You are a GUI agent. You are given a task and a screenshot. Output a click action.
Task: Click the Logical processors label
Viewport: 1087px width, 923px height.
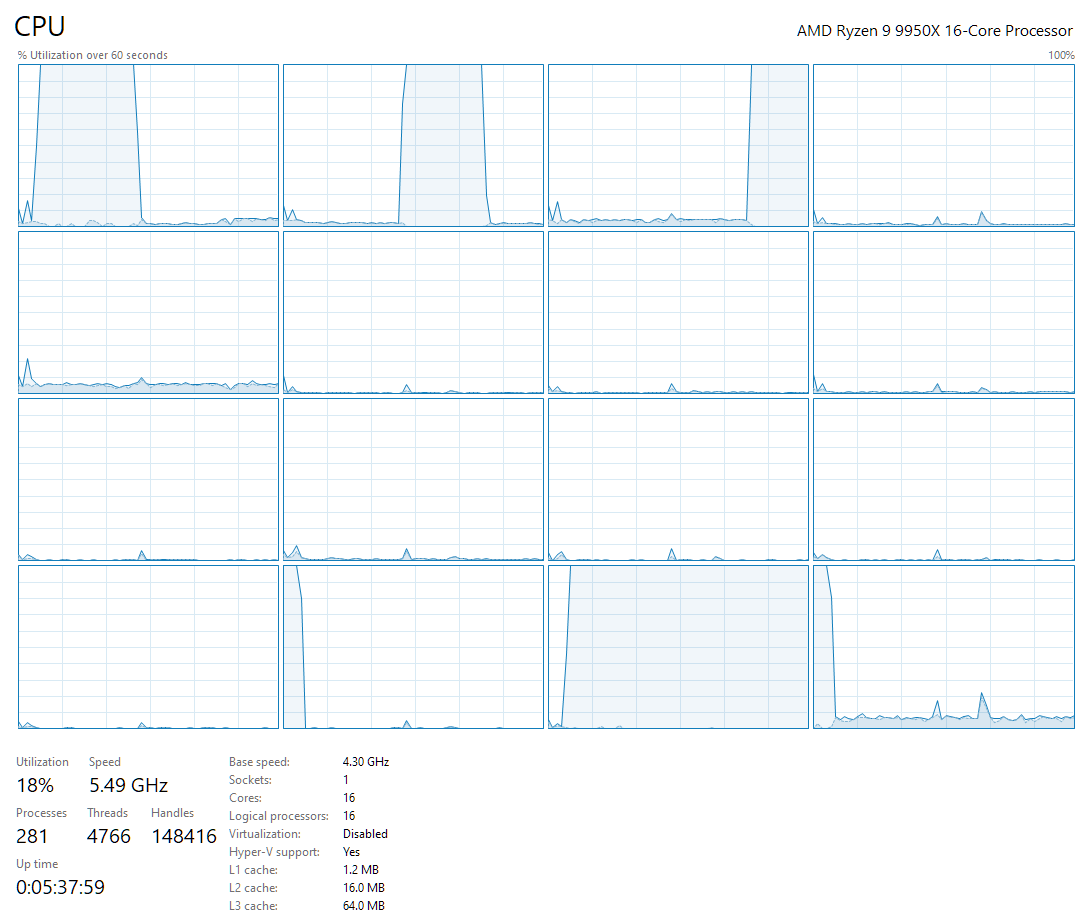click(x=279, y=816)
